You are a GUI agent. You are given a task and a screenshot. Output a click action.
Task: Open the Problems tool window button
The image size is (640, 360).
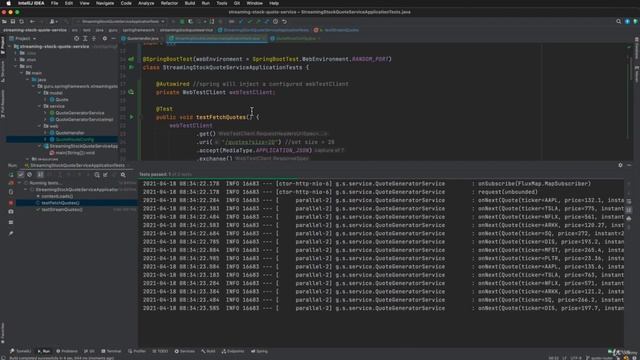[67, 351]
